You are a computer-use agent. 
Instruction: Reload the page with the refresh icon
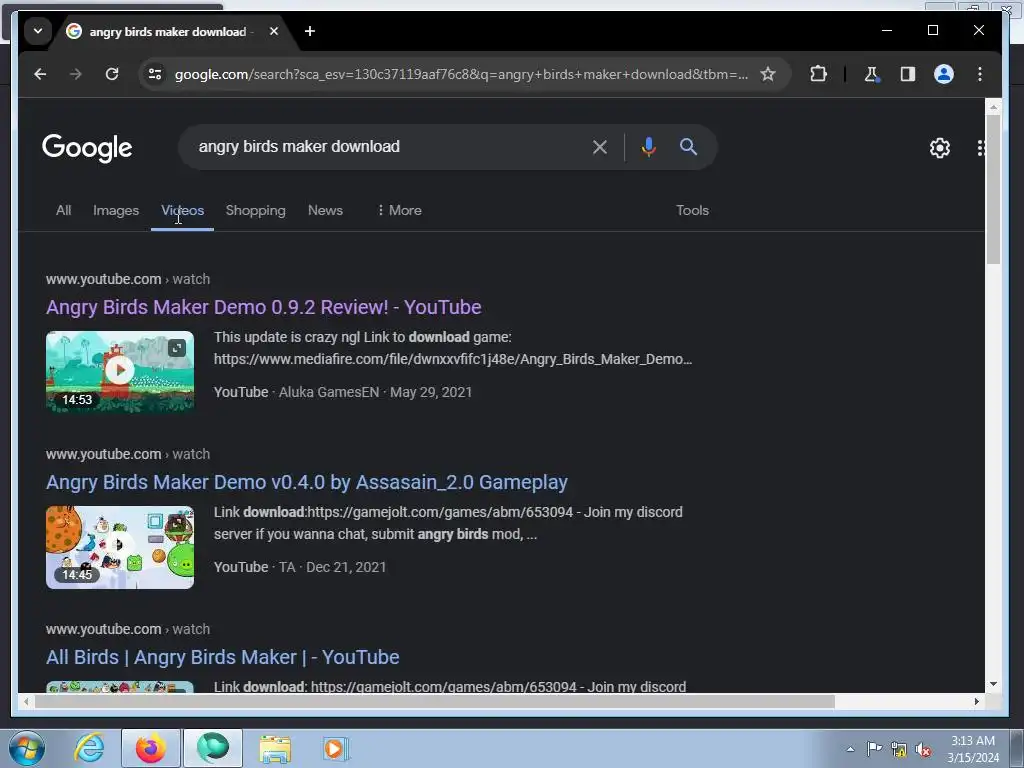[112, 74]
